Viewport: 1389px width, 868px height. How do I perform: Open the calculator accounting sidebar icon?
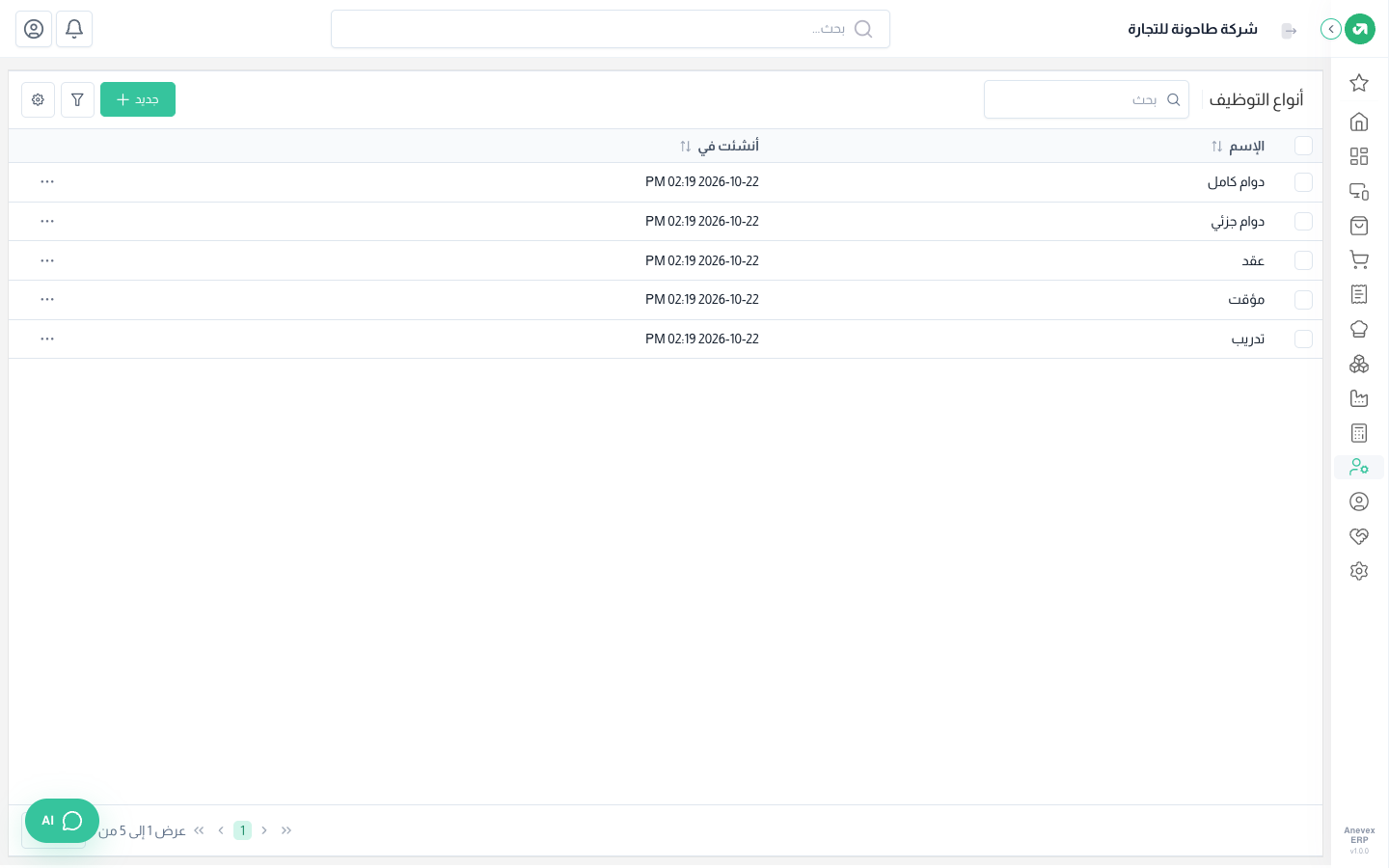click(1359, 433)
